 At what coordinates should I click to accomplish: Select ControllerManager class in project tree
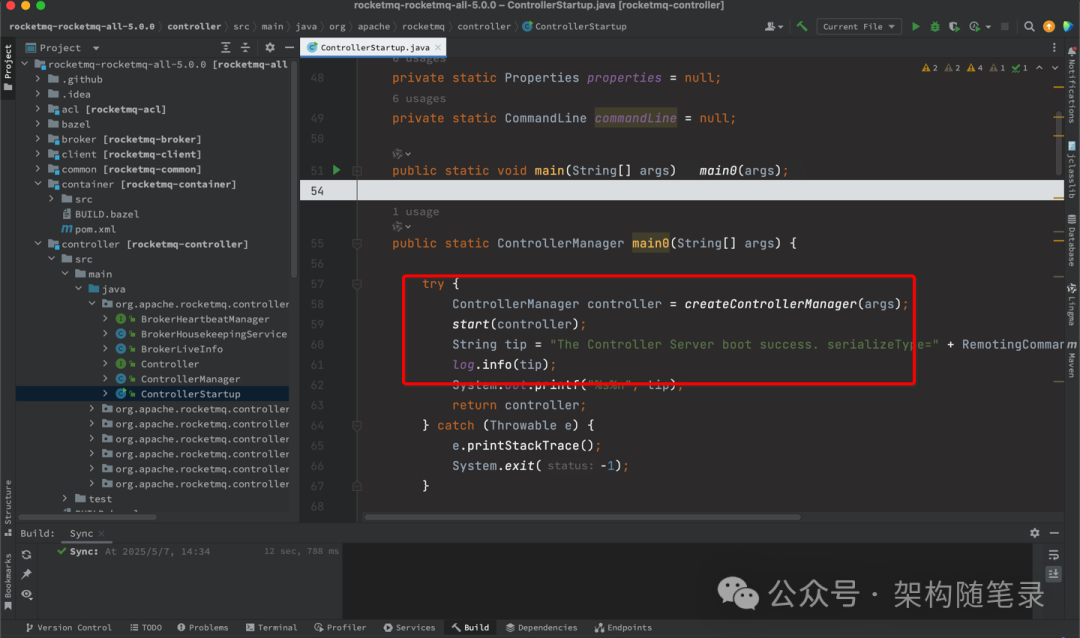pyautogui.click(x=190, y=379)
